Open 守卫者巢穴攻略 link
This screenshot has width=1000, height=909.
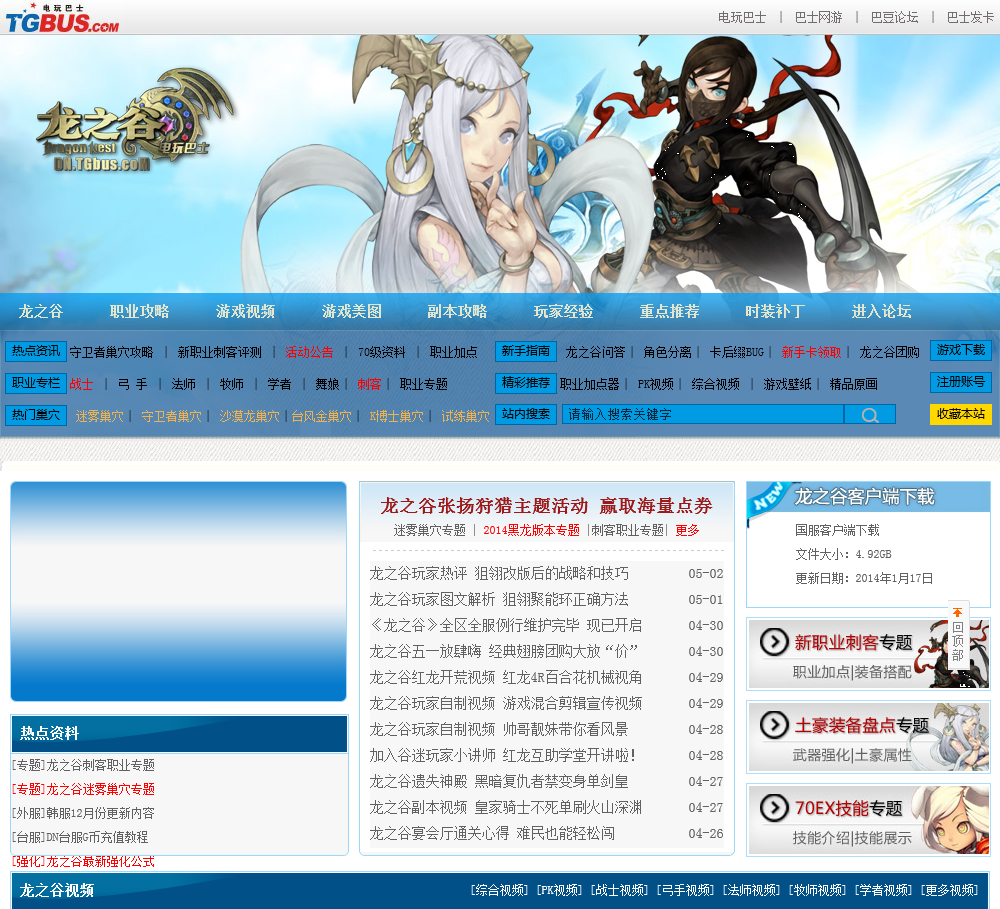coord(112,352)
